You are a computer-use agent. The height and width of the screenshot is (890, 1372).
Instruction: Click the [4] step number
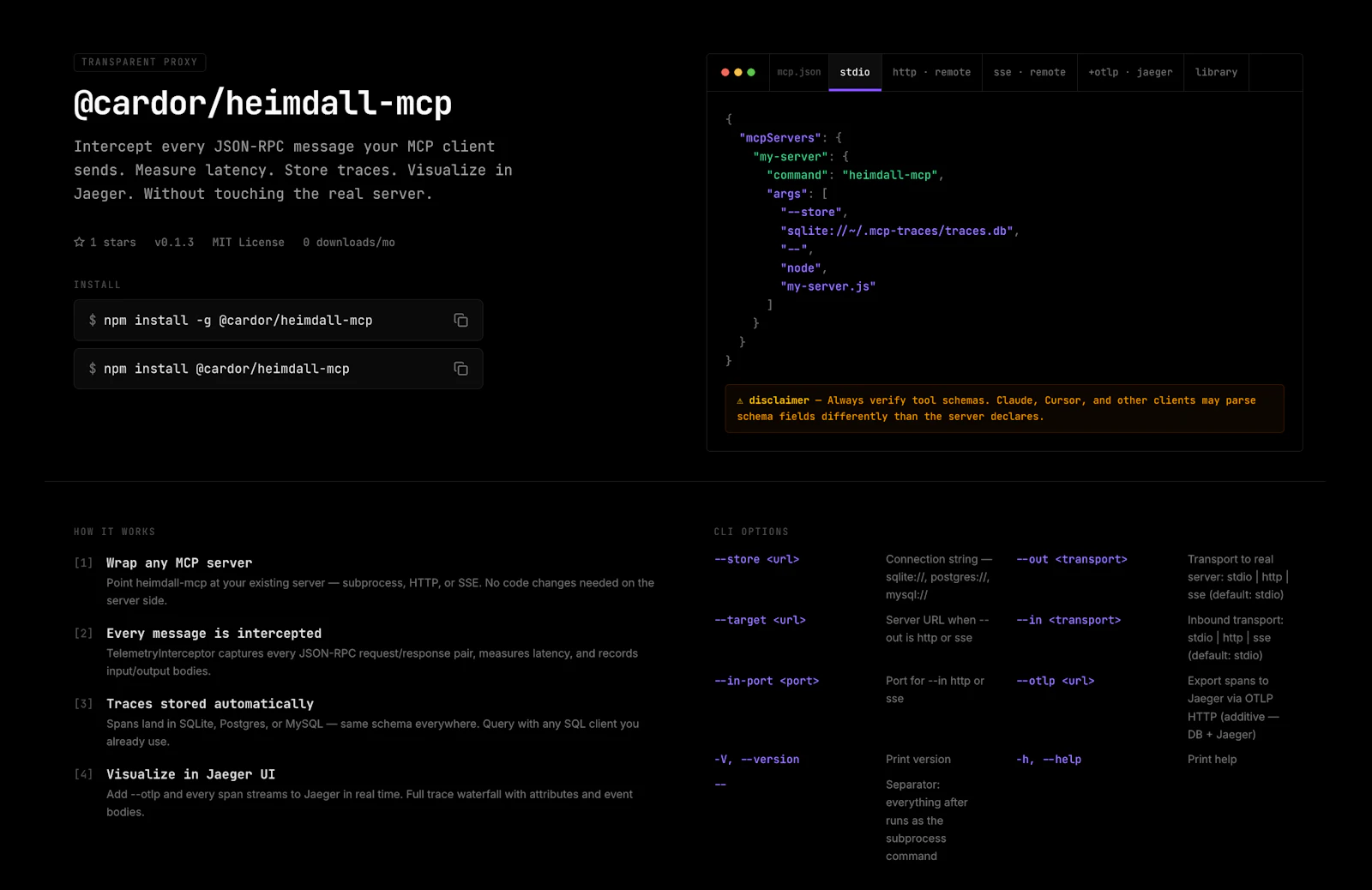pos(83,774)
